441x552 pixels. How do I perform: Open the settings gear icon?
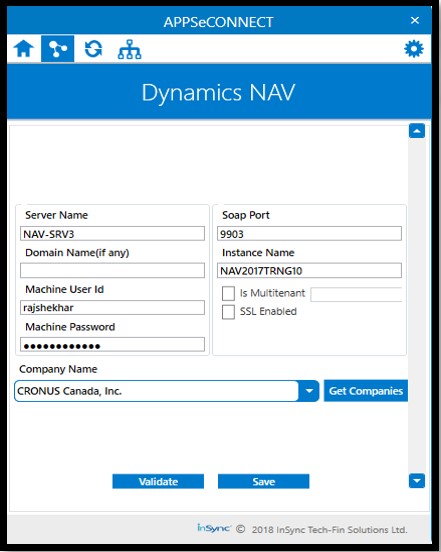(414, 49)
